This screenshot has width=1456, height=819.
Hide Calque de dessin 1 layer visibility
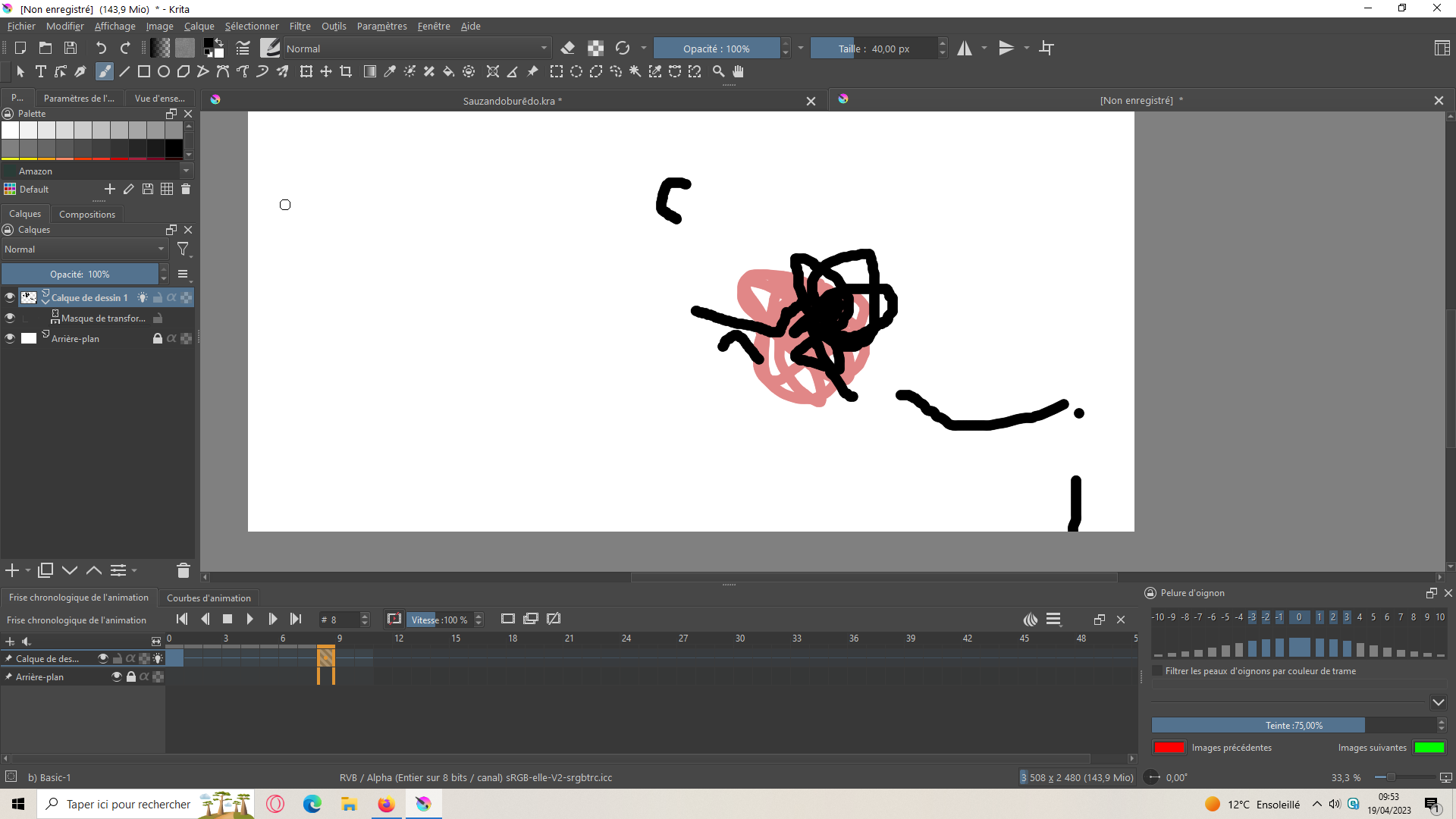click(10, 298)
